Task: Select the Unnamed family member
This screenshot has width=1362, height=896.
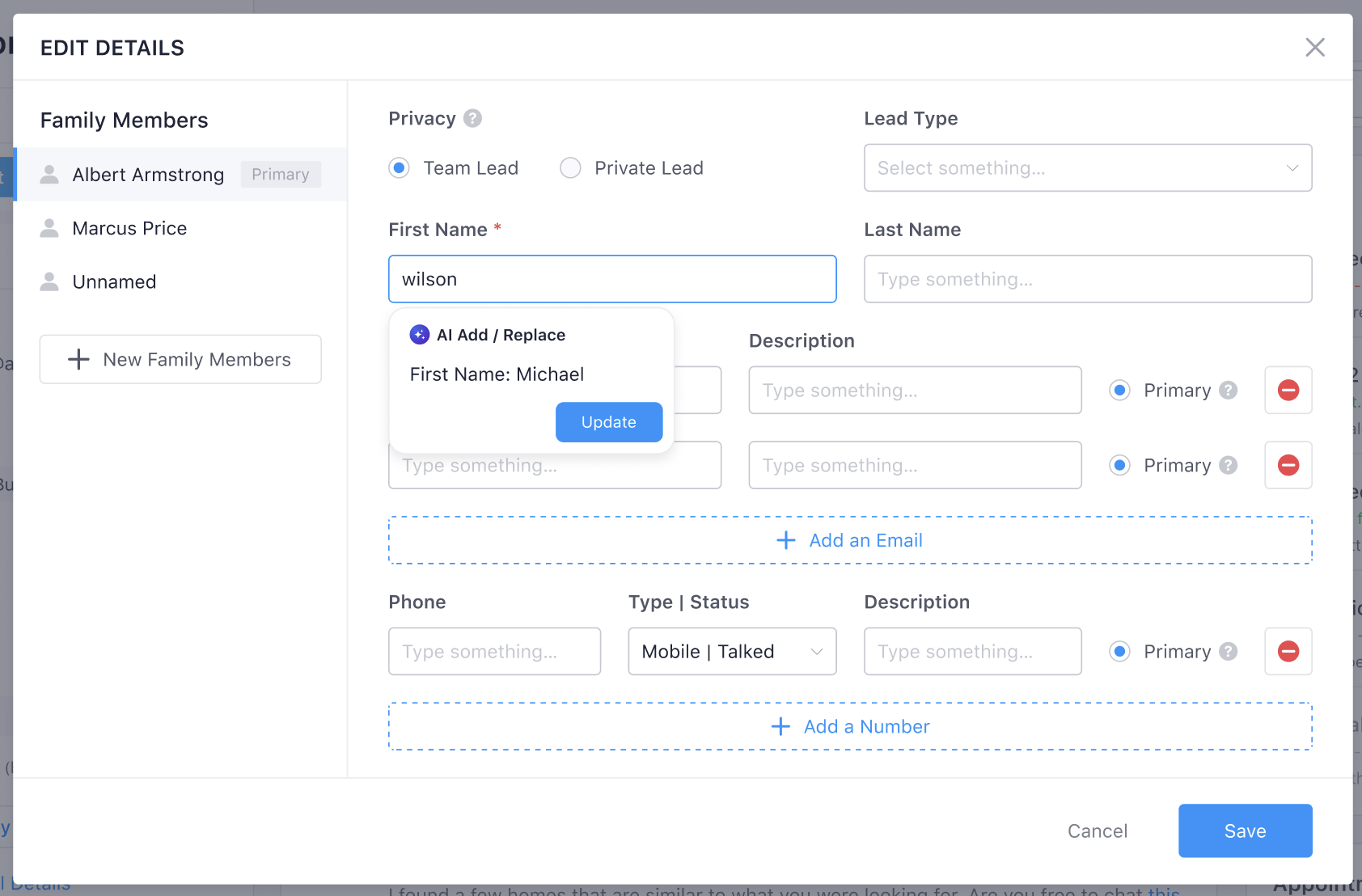Action: point(181,281)
